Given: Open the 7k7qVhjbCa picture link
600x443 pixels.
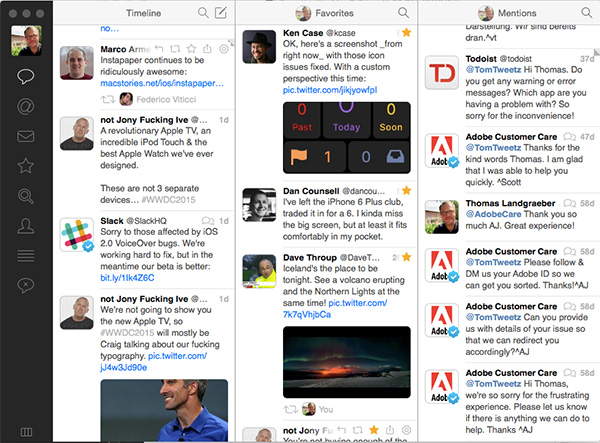Looking at the screenshot, I should [307, 314].
